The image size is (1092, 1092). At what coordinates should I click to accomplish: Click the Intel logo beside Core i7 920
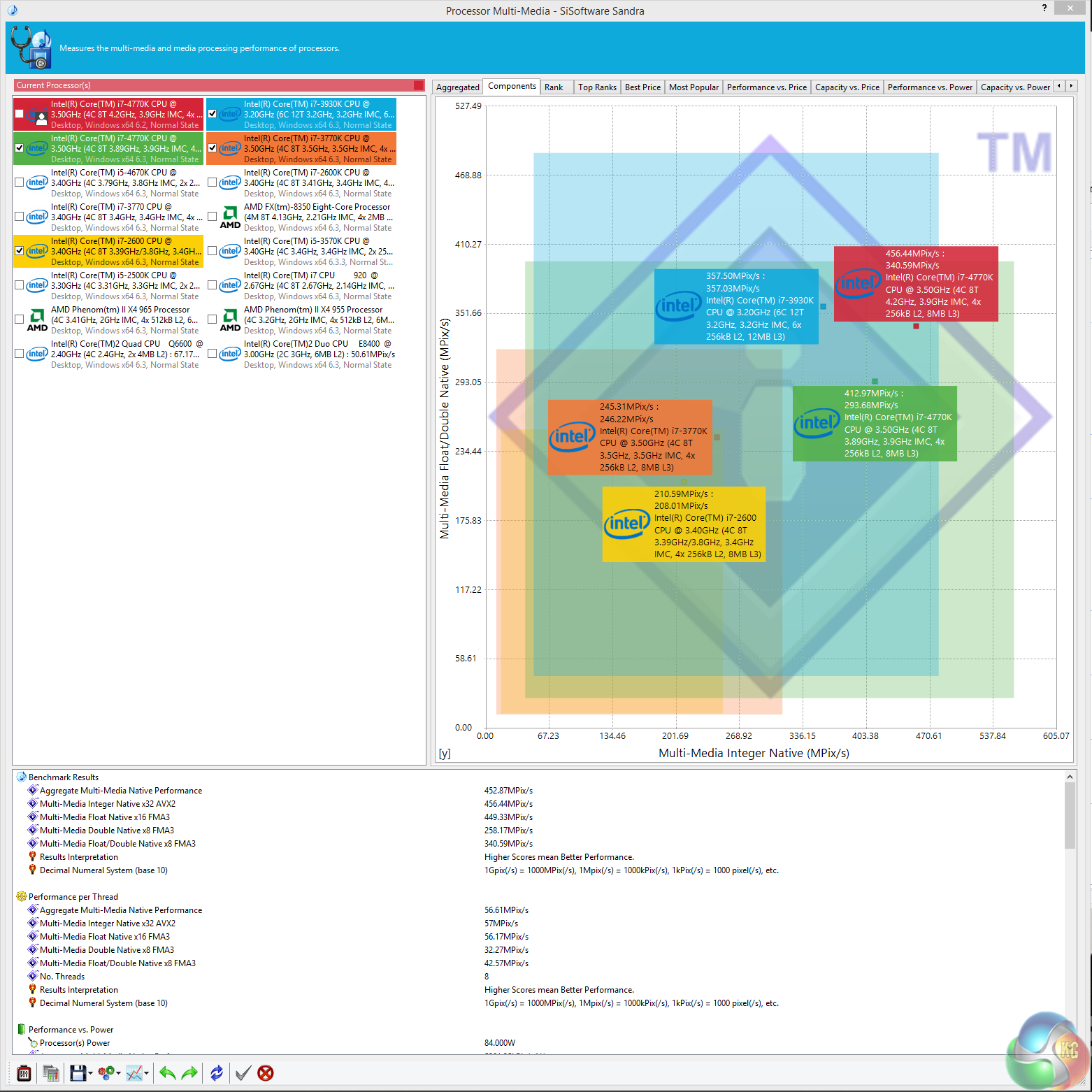230,285
